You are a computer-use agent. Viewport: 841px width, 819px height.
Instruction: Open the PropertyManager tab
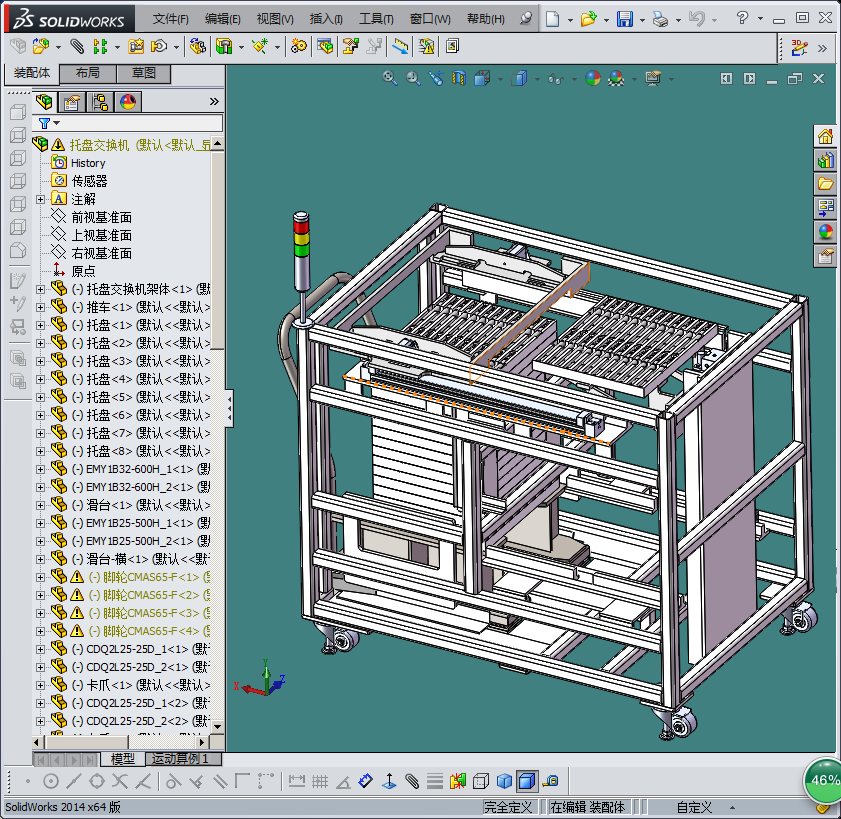coord(72,102)
